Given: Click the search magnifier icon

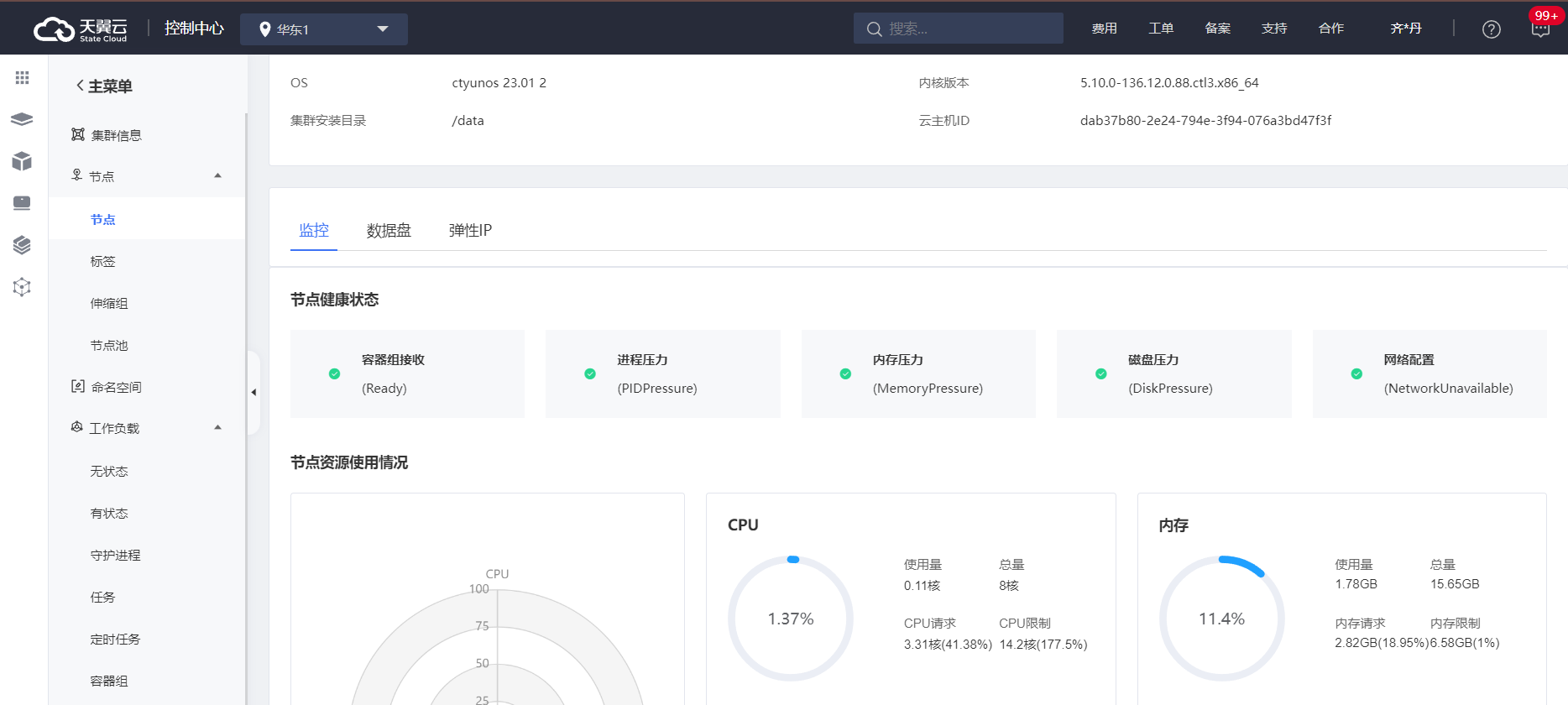Looking at the screenshot, I should [874, 29].
